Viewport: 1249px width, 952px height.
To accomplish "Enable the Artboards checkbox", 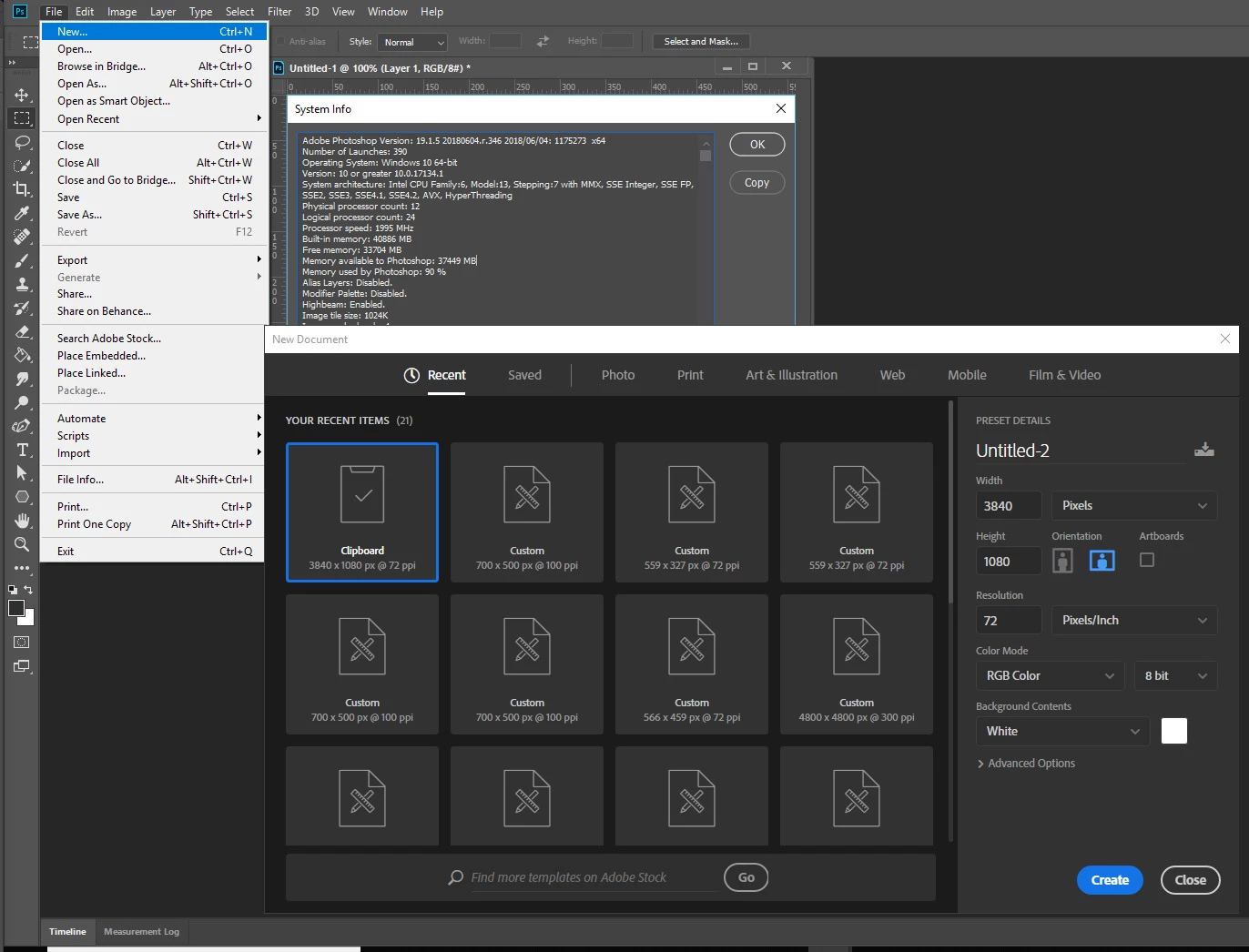I will 1147,560.
